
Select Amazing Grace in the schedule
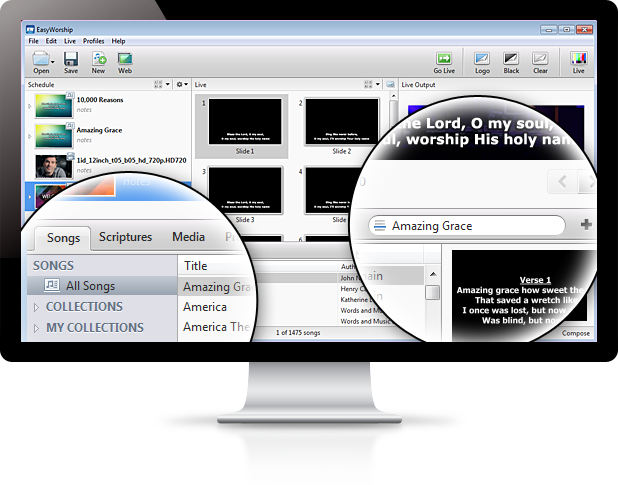[x=108, y=136]
